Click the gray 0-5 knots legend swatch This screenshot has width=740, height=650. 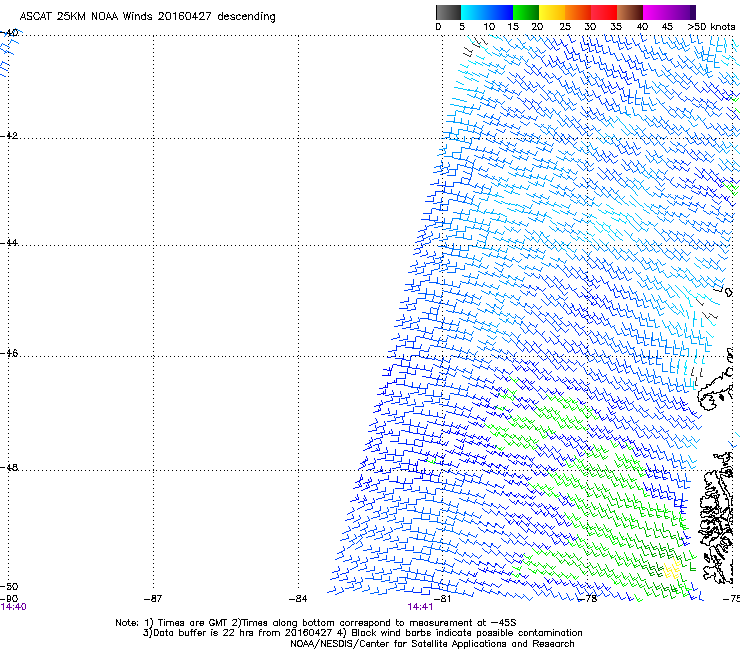click(x=448, y=12)
